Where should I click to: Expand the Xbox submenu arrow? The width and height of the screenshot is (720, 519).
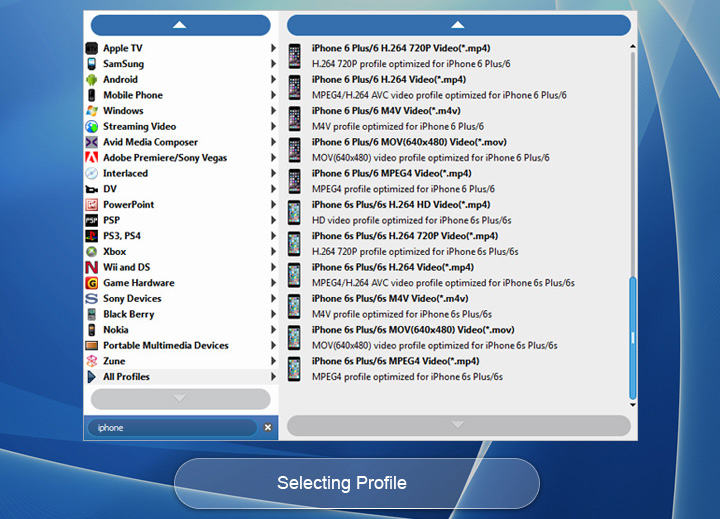pos(273,252)
